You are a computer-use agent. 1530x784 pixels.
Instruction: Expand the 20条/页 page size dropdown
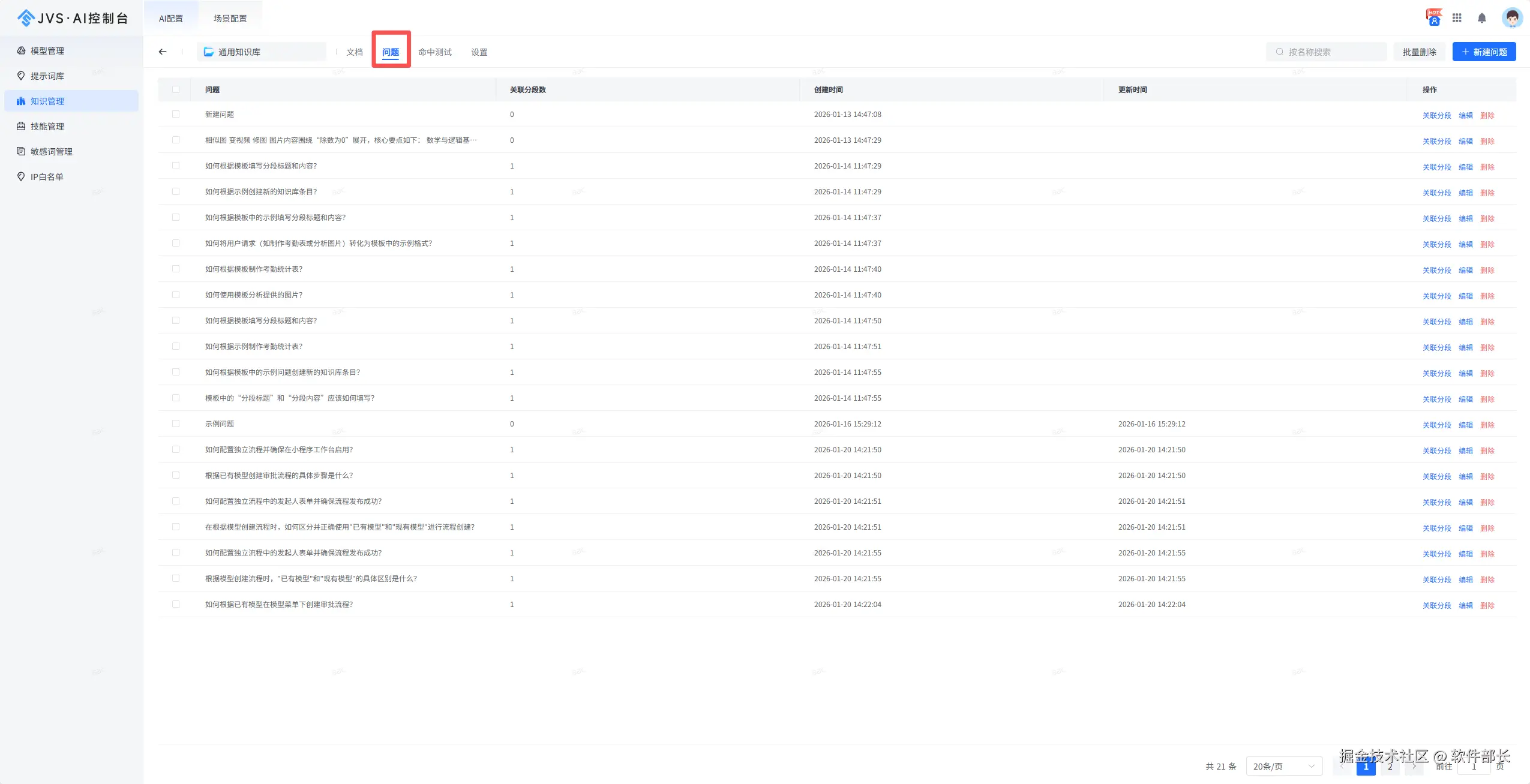coord(1283,766)
